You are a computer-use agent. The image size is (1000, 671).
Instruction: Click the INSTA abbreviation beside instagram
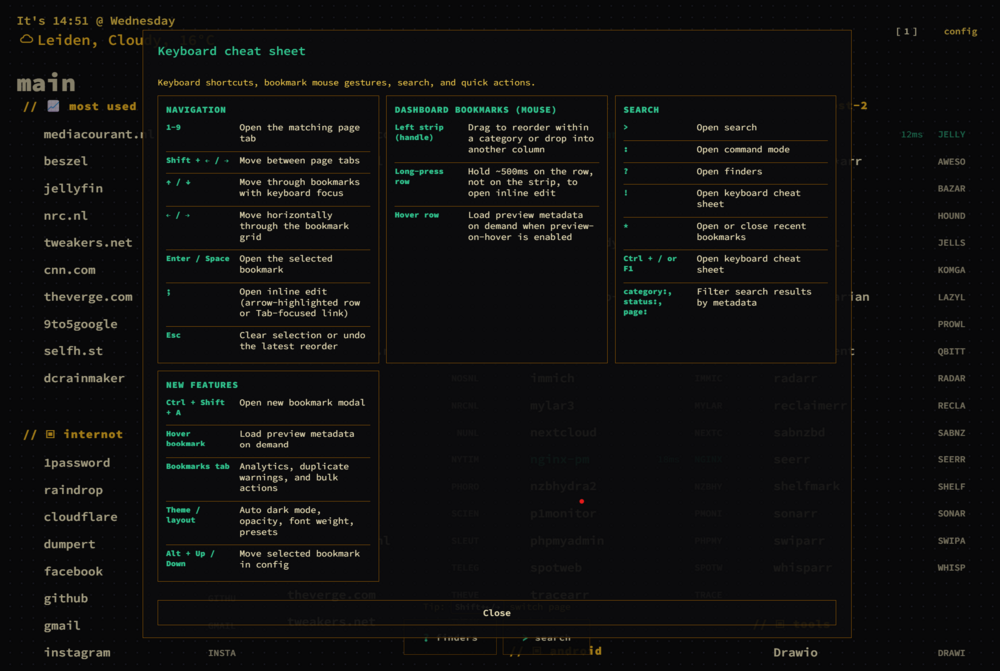pos(222,653)
